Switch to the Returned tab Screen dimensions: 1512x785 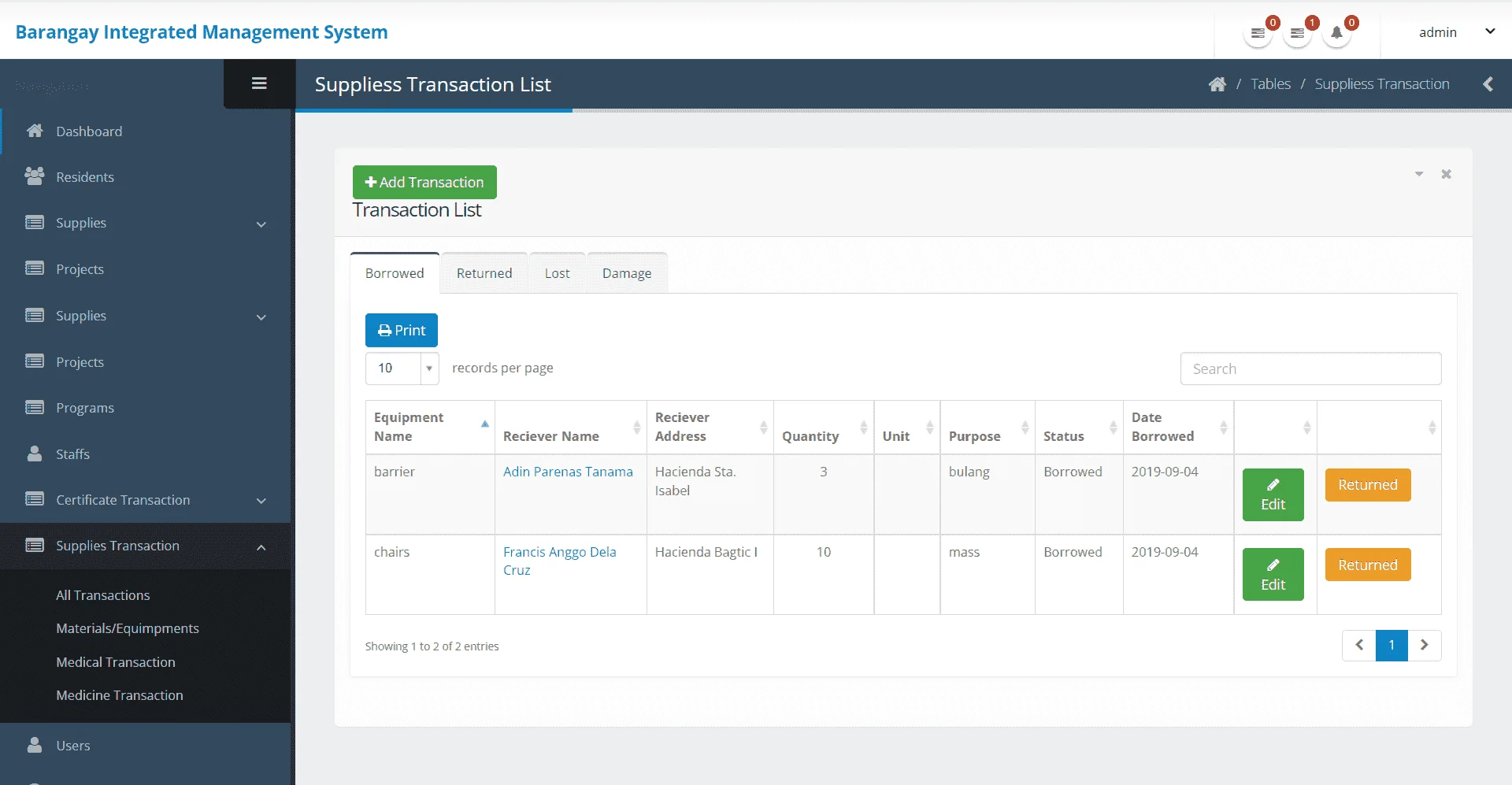pyautogui.click(x=484, y=273)
